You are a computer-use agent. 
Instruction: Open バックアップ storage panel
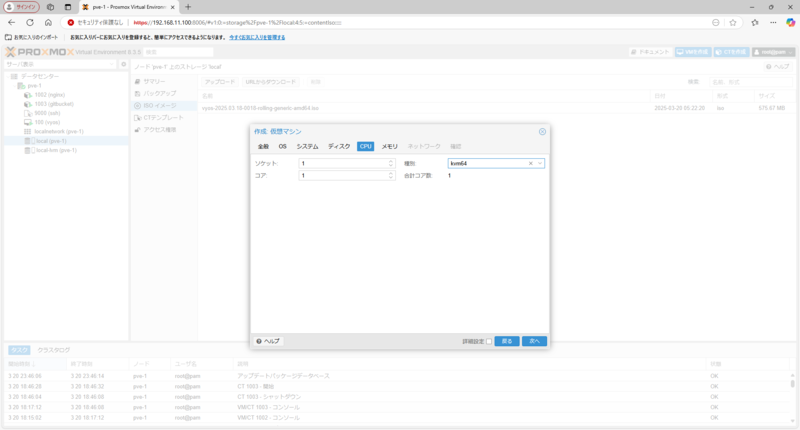[x=164, y=94]
